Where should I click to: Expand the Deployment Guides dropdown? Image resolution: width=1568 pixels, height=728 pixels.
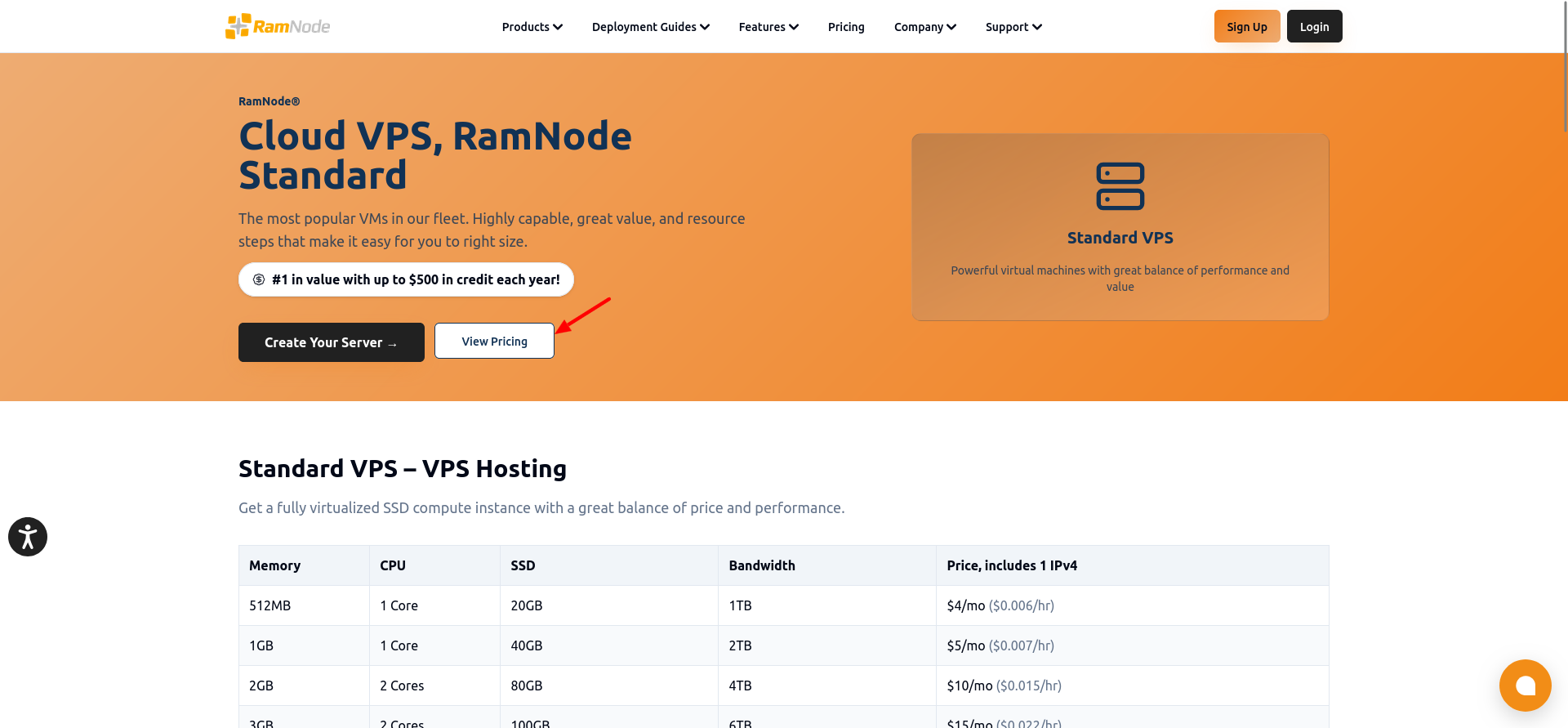[650, 27]
